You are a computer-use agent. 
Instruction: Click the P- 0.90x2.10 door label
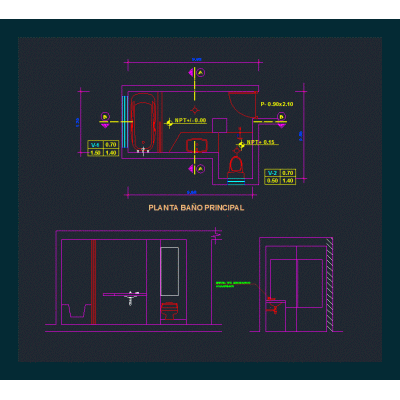pyautogui.click(x=277, y=104)
